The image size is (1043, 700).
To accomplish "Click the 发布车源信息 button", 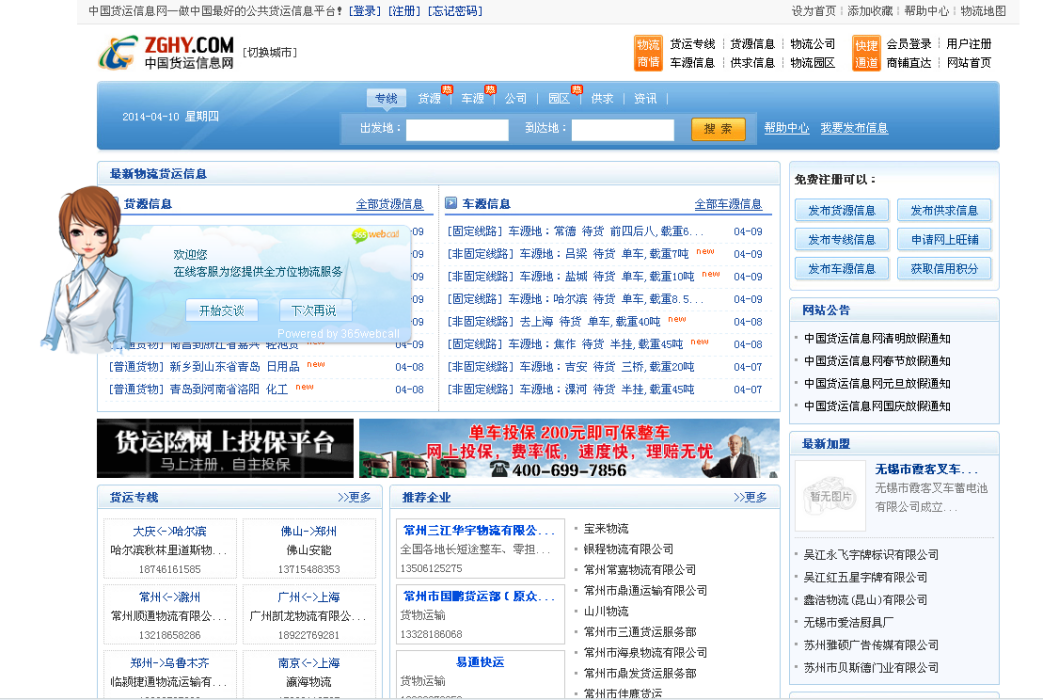I will (x=841, y=269).
